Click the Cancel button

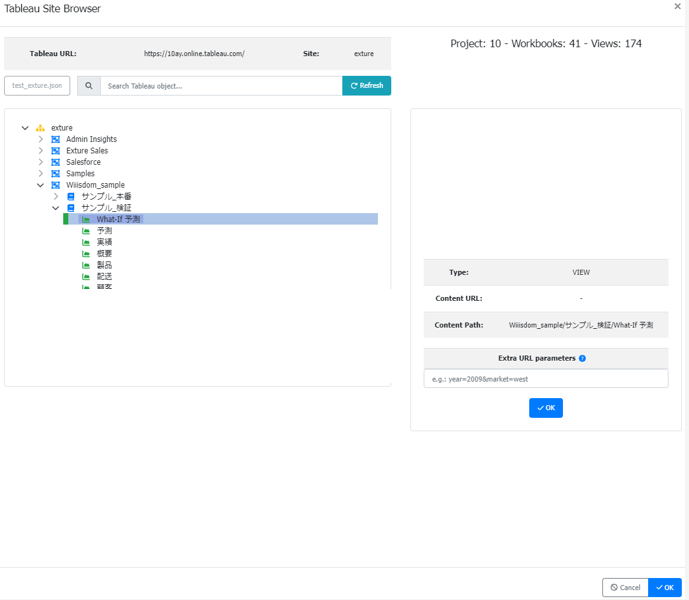click(x=625, y=587)
